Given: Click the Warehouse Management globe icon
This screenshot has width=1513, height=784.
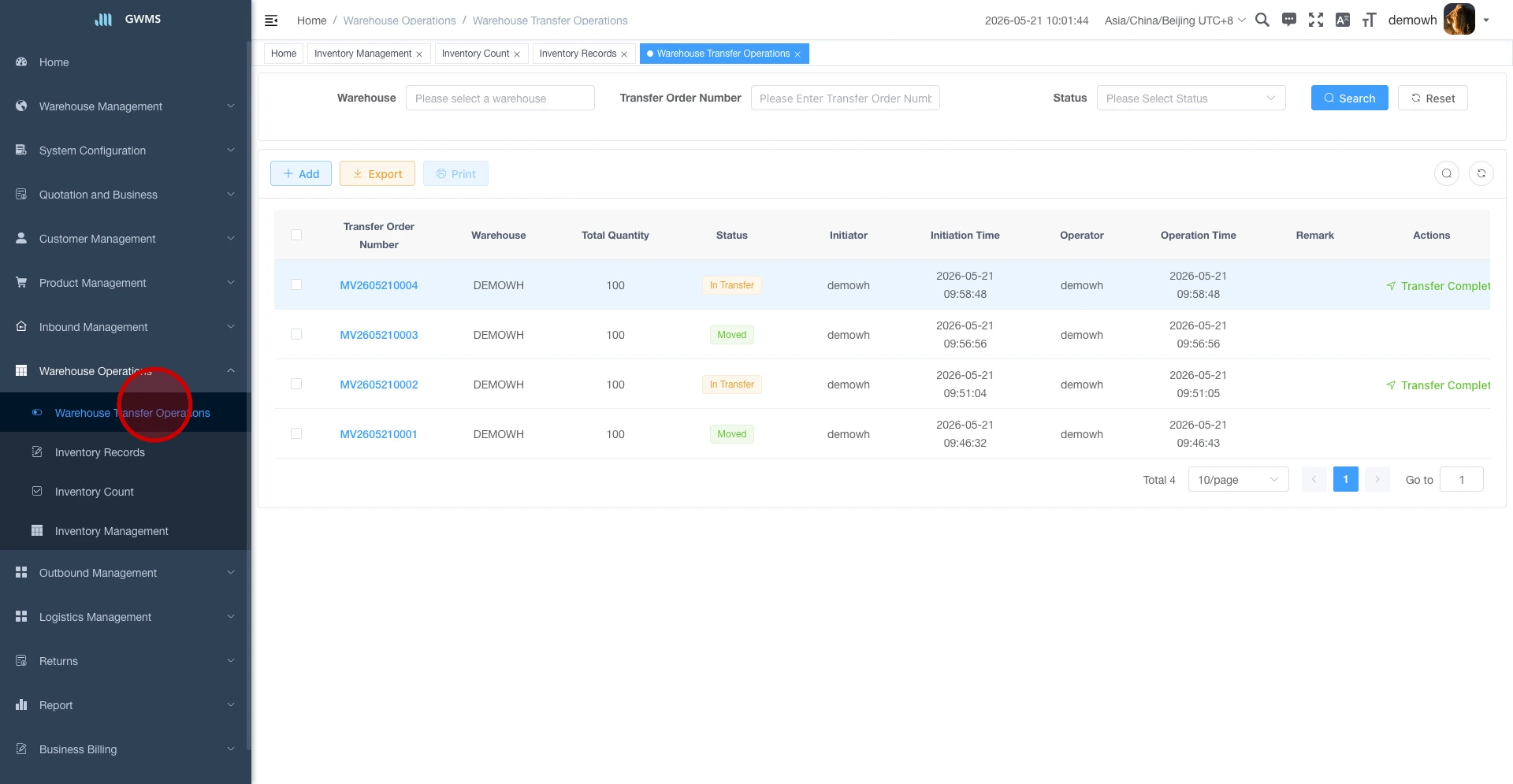Looking at the screenshot, I should (x=21, y=106).
